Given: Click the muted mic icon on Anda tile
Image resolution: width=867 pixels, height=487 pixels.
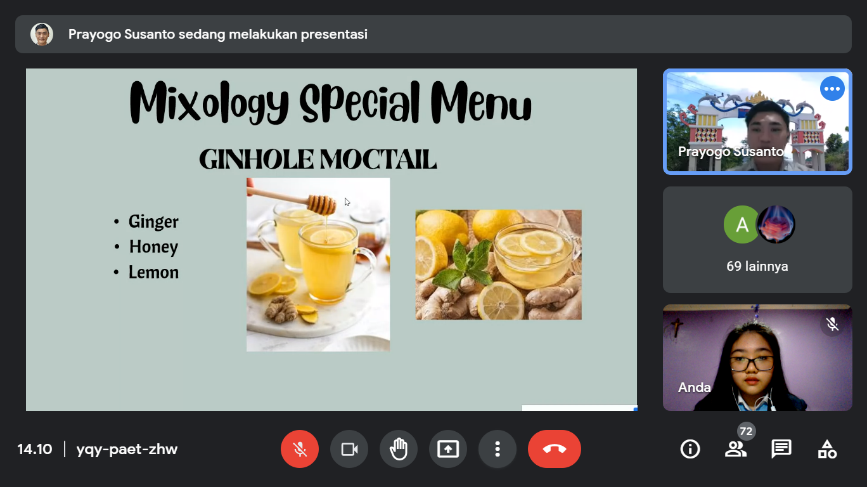Looking at the screenshot, I should point(832,324).
